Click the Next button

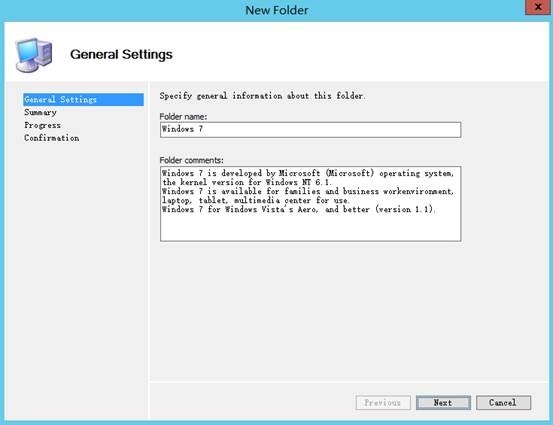(443, 402)
